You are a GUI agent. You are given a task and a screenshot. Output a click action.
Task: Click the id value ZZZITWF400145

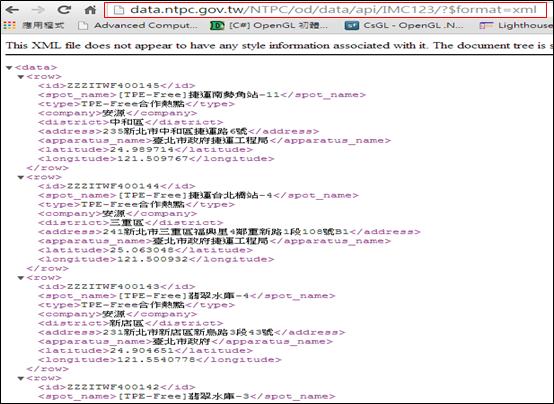click(x=113, y=86)
